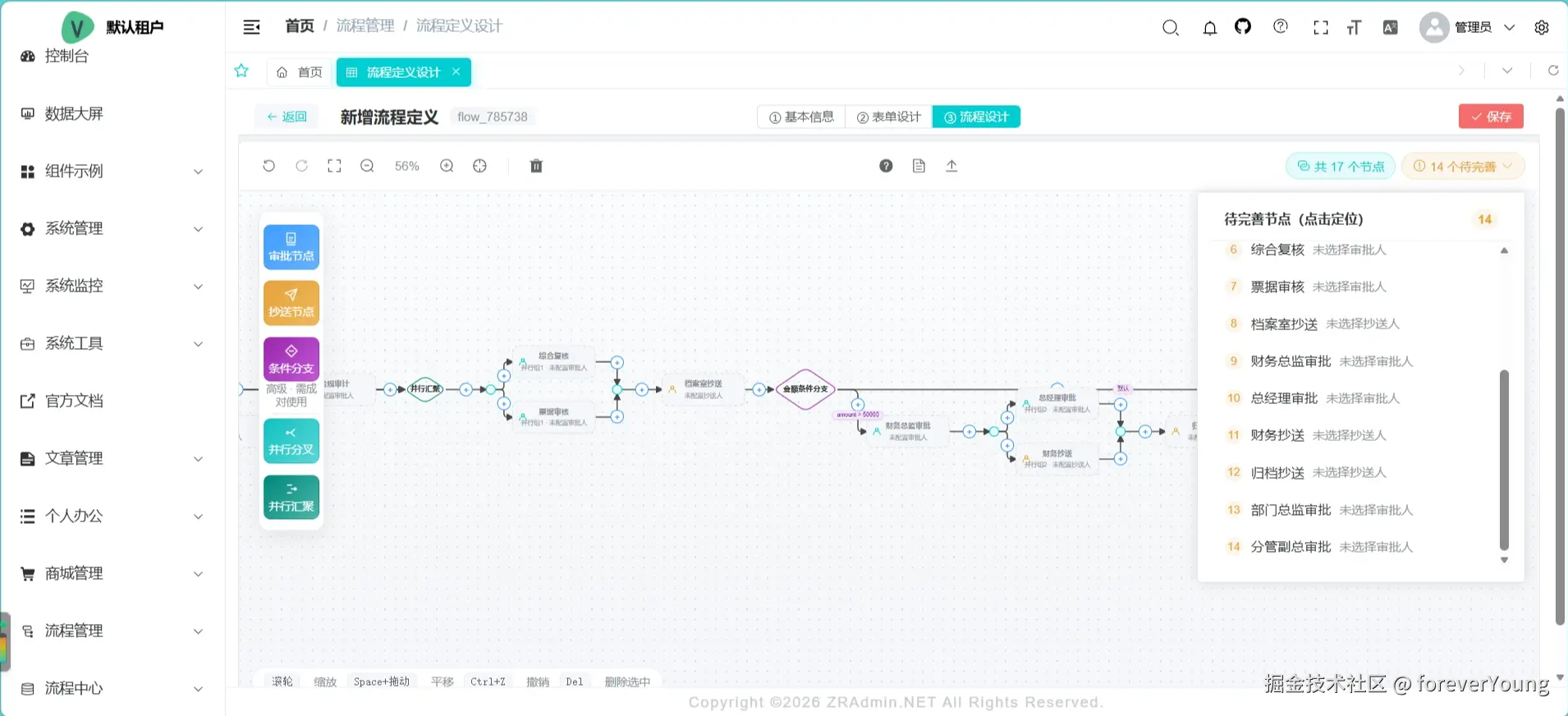Switch to 基本信息 step tab
Image resolution: width=1568 pixels, height=716 pixels.
pyautogui.click(x=801, y=117)
